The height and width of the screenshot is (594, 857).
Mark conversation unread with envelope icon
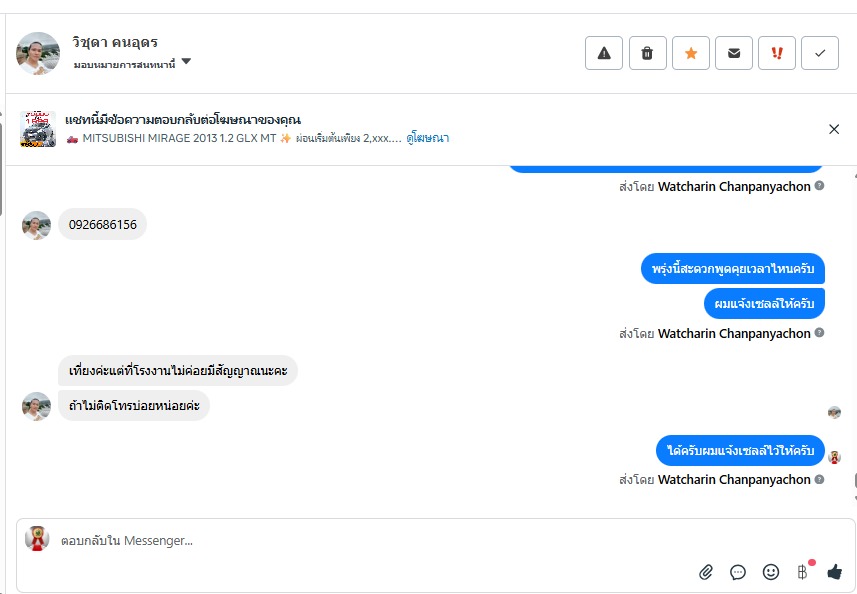click(x=734, y=54)
